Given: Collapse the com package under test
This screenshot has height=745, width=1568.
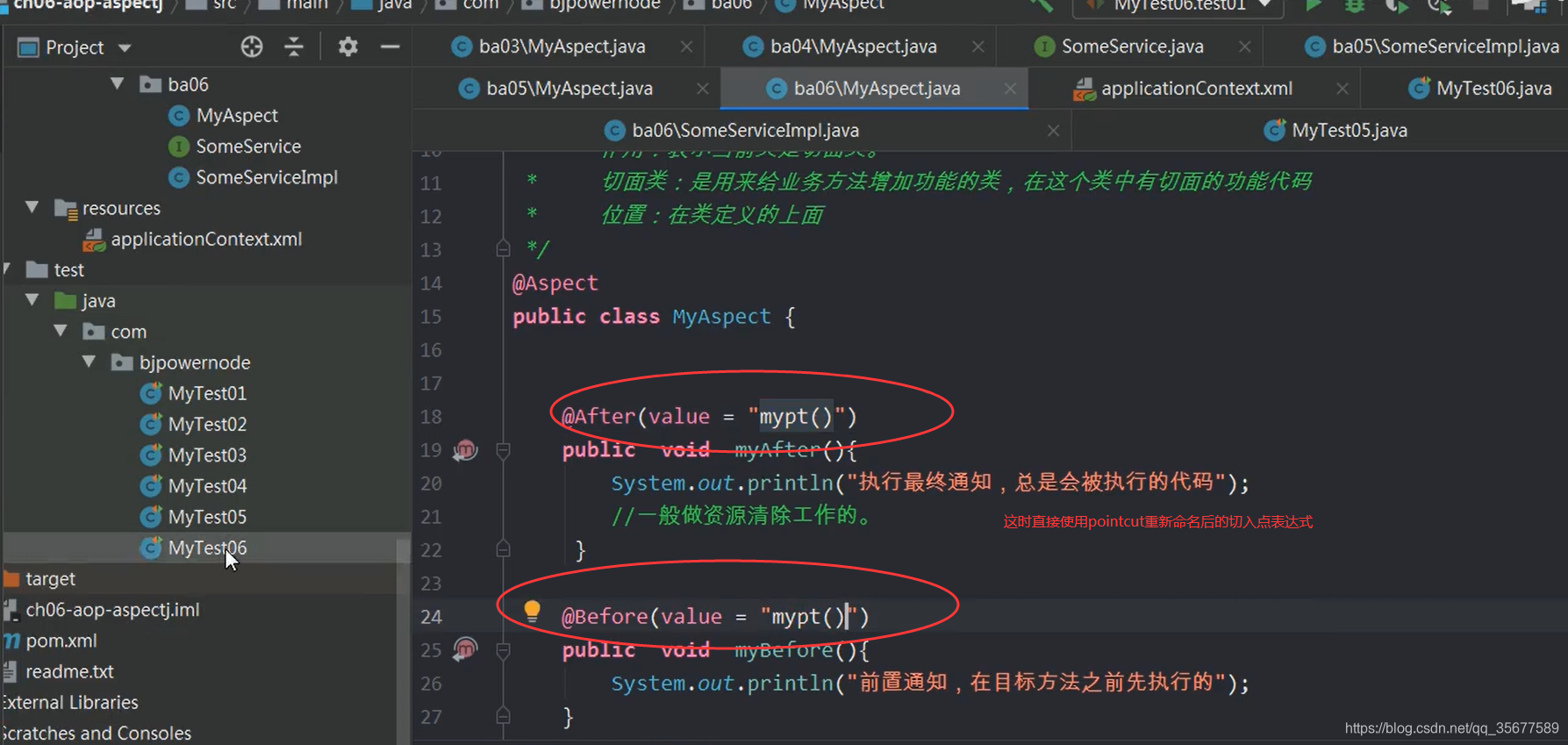Looking at the screenshot, I should (61, 331).
